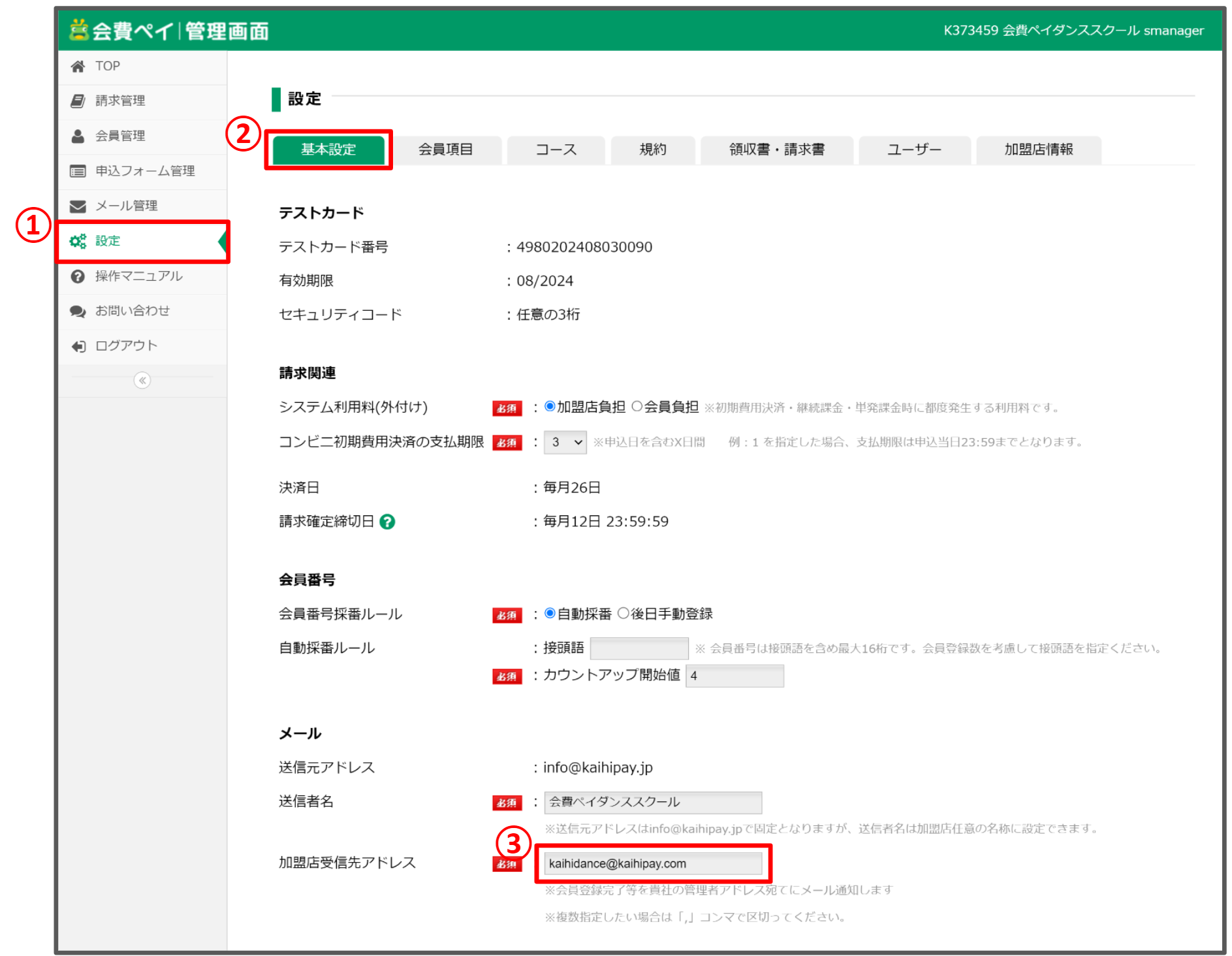
Task: Open 会員管理 via the person icon
Action: pyautogui.click(x=77, y=136)
